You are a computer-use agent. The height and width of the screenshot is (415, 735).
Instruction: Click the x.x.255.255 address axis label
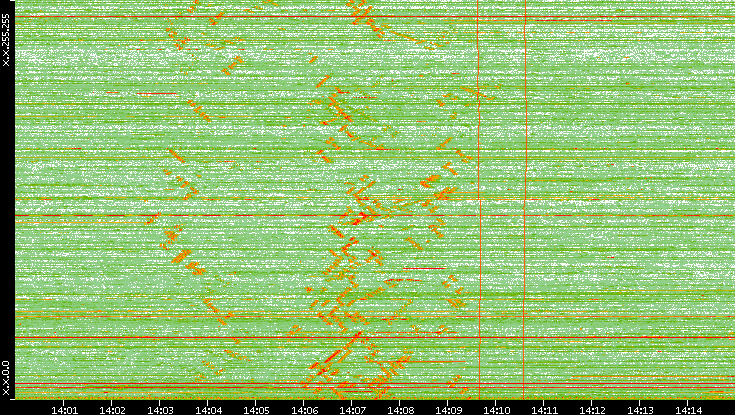[6, 40]
